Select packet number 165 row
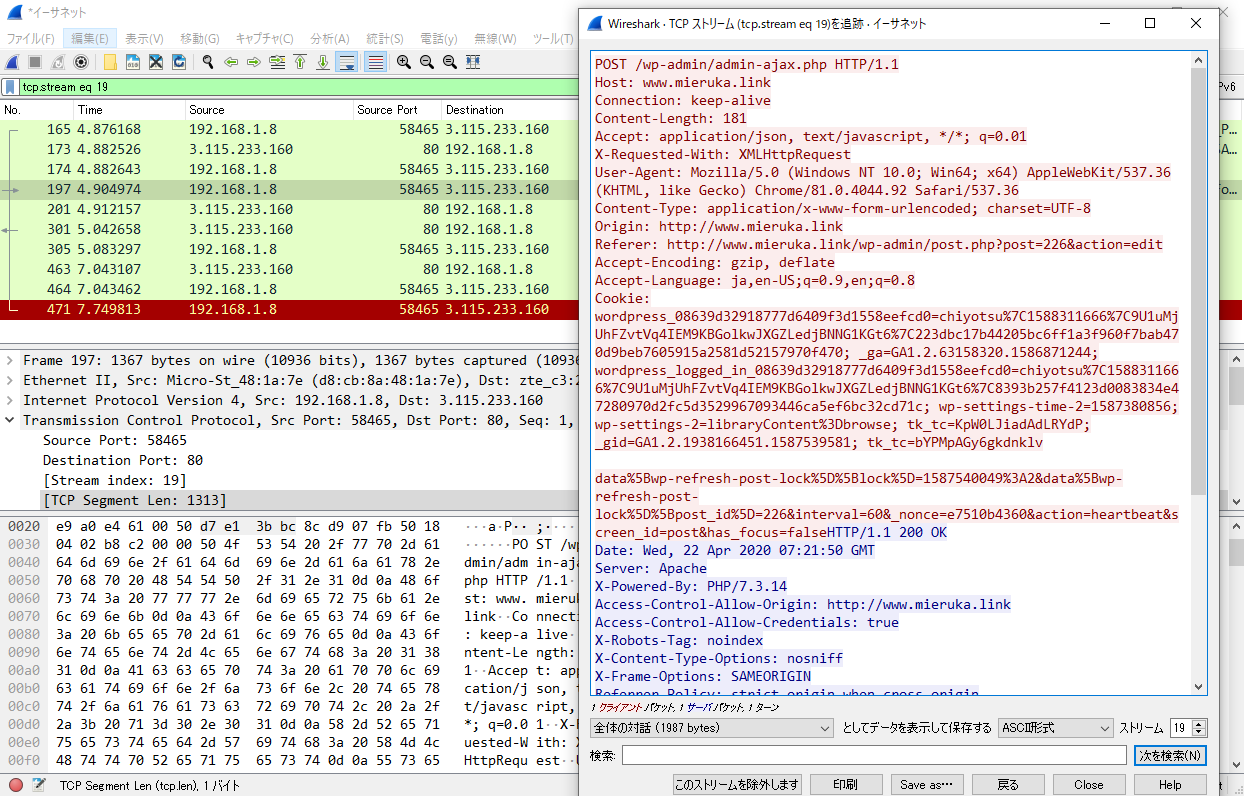The image size is (1244, 796). tap(290, 129)
